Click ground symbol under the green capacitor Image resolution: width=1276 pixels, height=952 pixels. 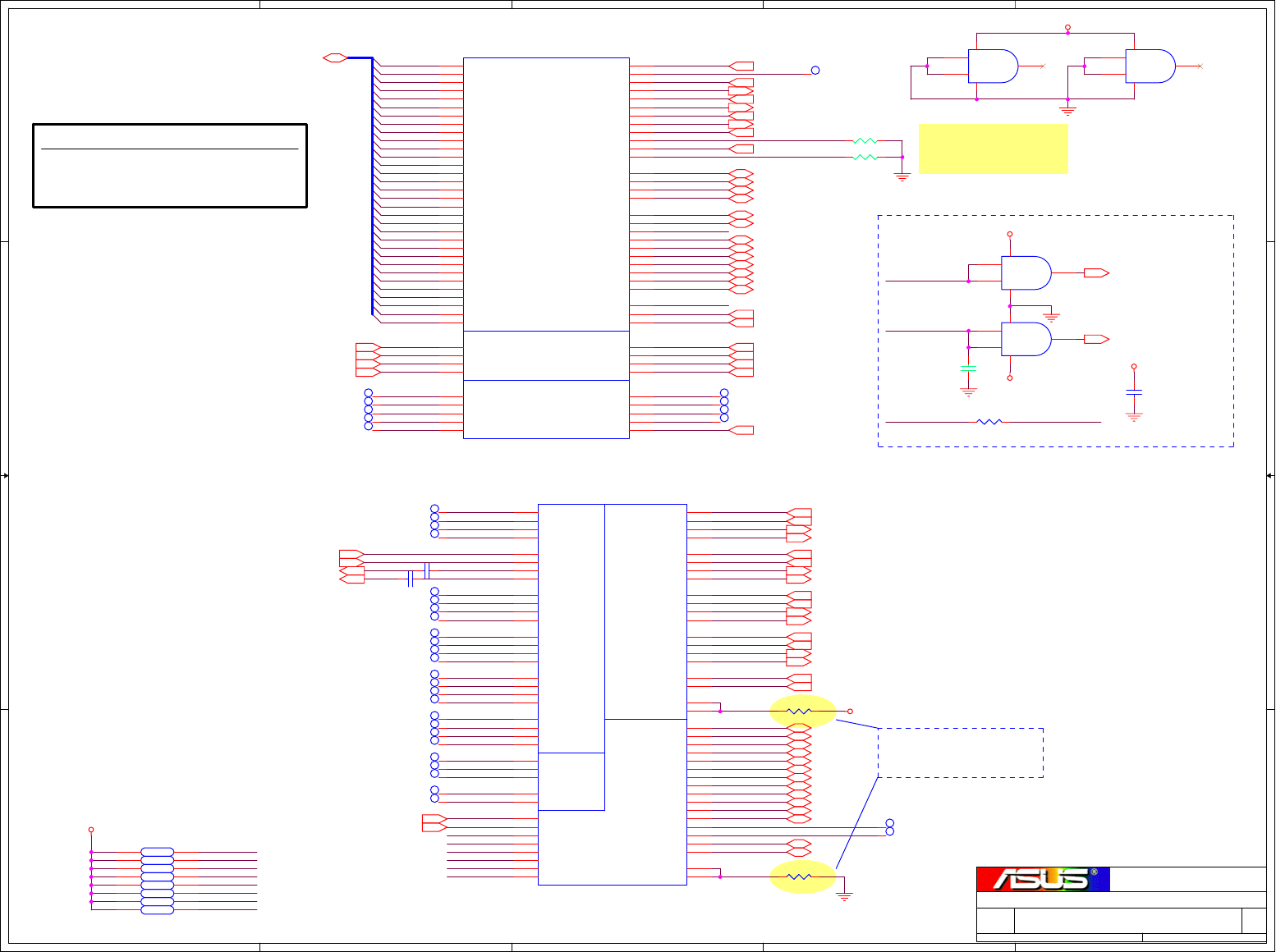(x=969, y=392)
